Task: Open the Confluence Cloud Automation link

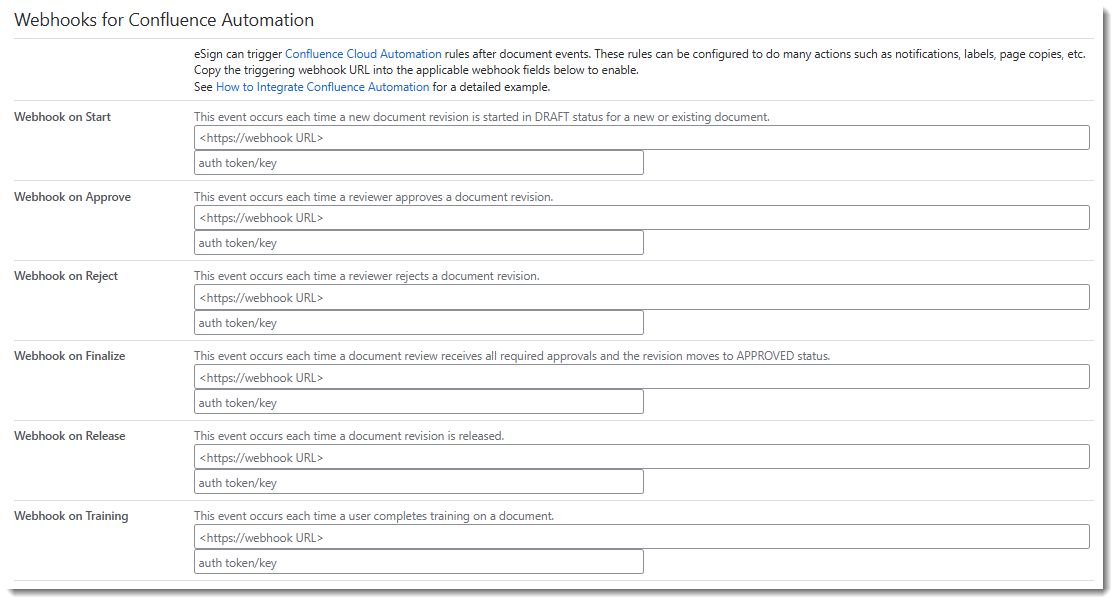Action: coord(363,54)
